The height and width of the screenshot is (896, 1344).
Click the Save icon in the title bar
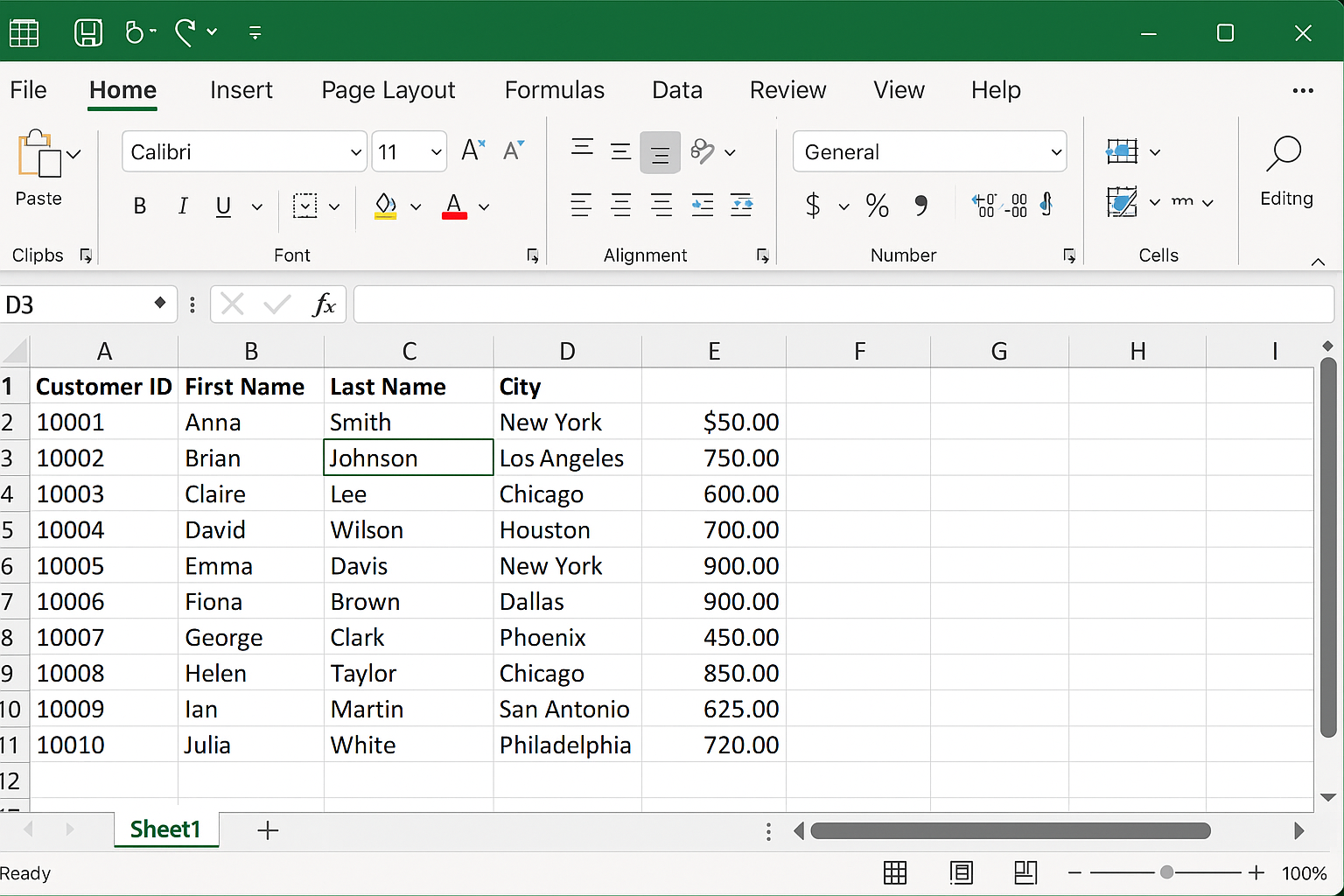coord(87,33)
